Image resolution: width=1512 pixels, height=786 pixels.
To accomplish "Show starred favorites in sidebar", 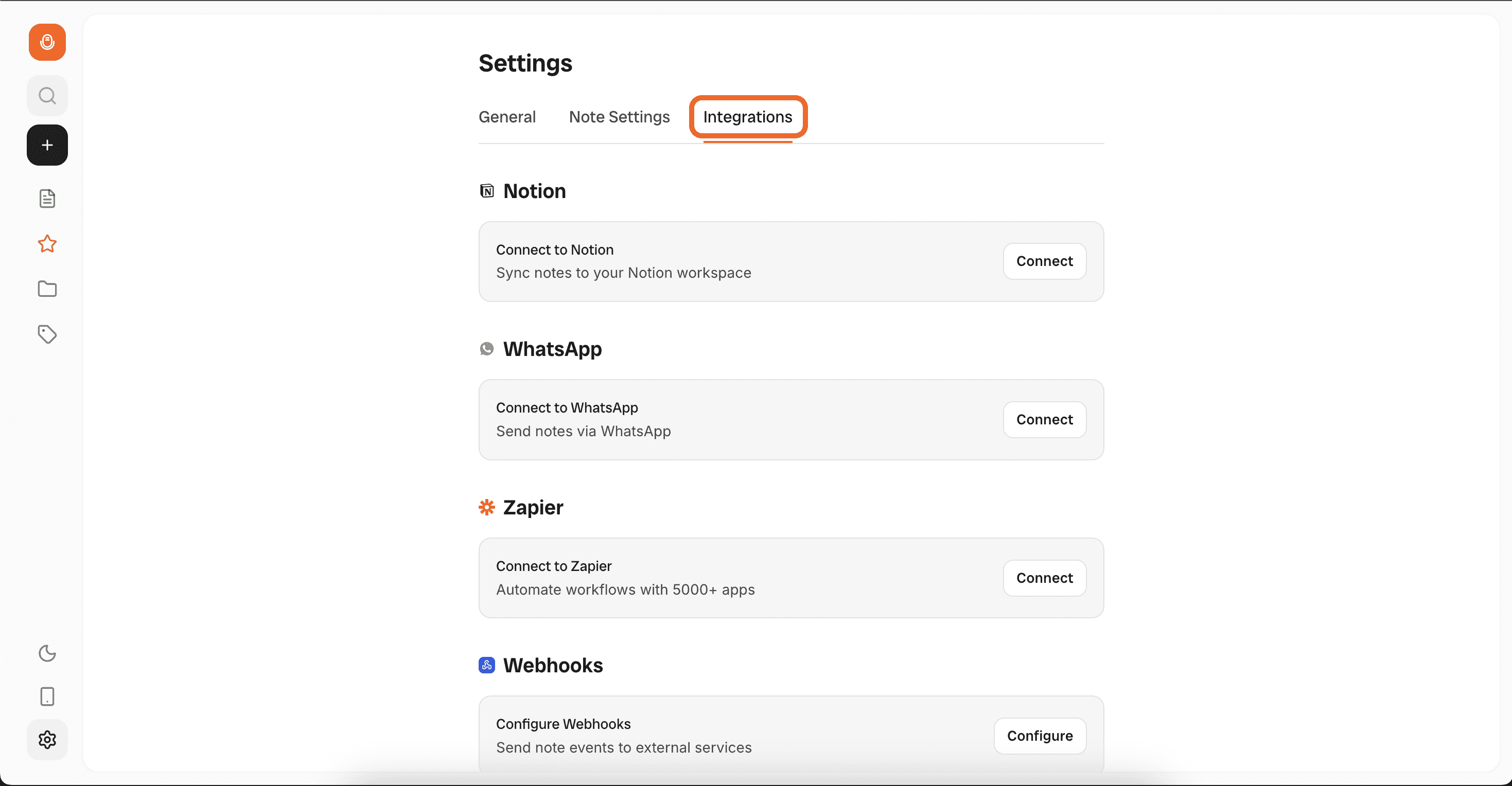I will [47, 243].
